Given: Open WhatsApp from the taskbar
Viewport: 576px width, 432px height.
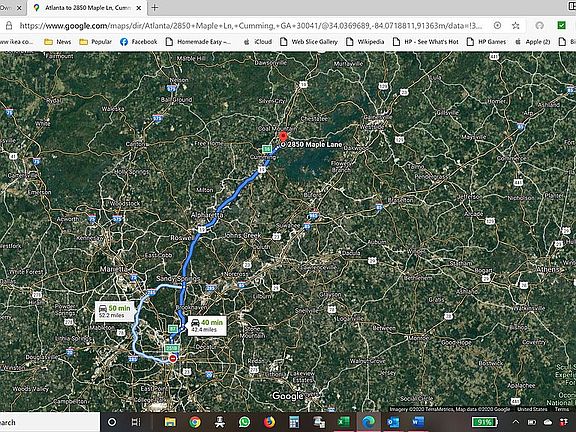Looking at the screenshot, I should tap(244, 422).
